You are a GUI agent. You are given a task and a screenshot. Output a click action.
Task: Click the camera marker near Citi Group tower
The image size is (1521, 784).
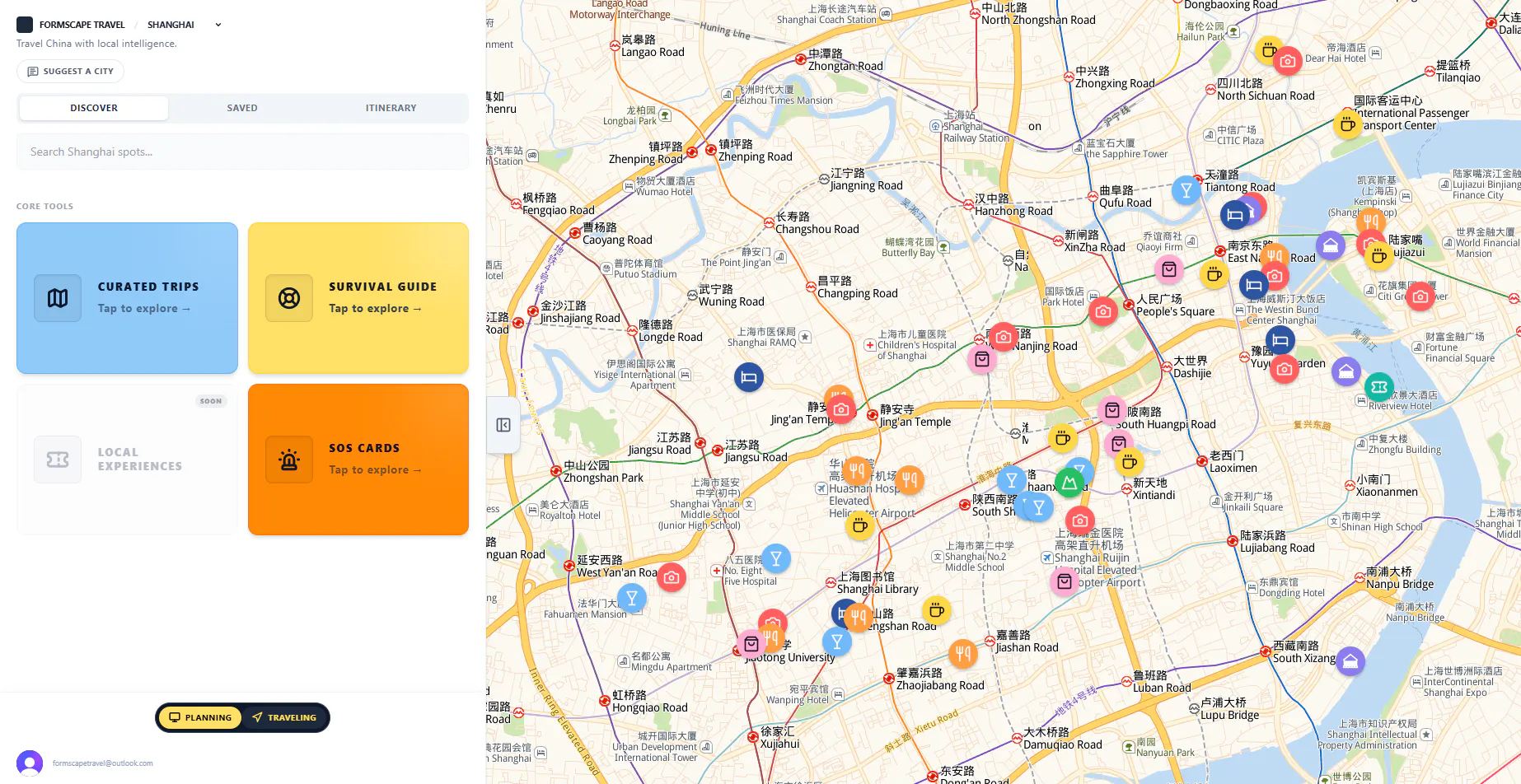click(x=1420, y=296)
